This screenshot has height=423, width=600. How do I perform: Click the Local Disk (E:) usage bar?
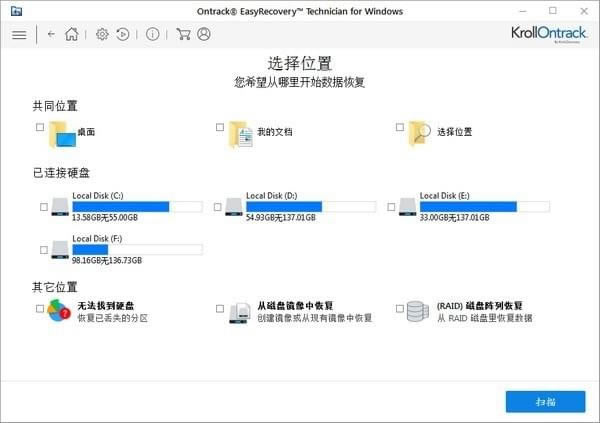[484, 207]
